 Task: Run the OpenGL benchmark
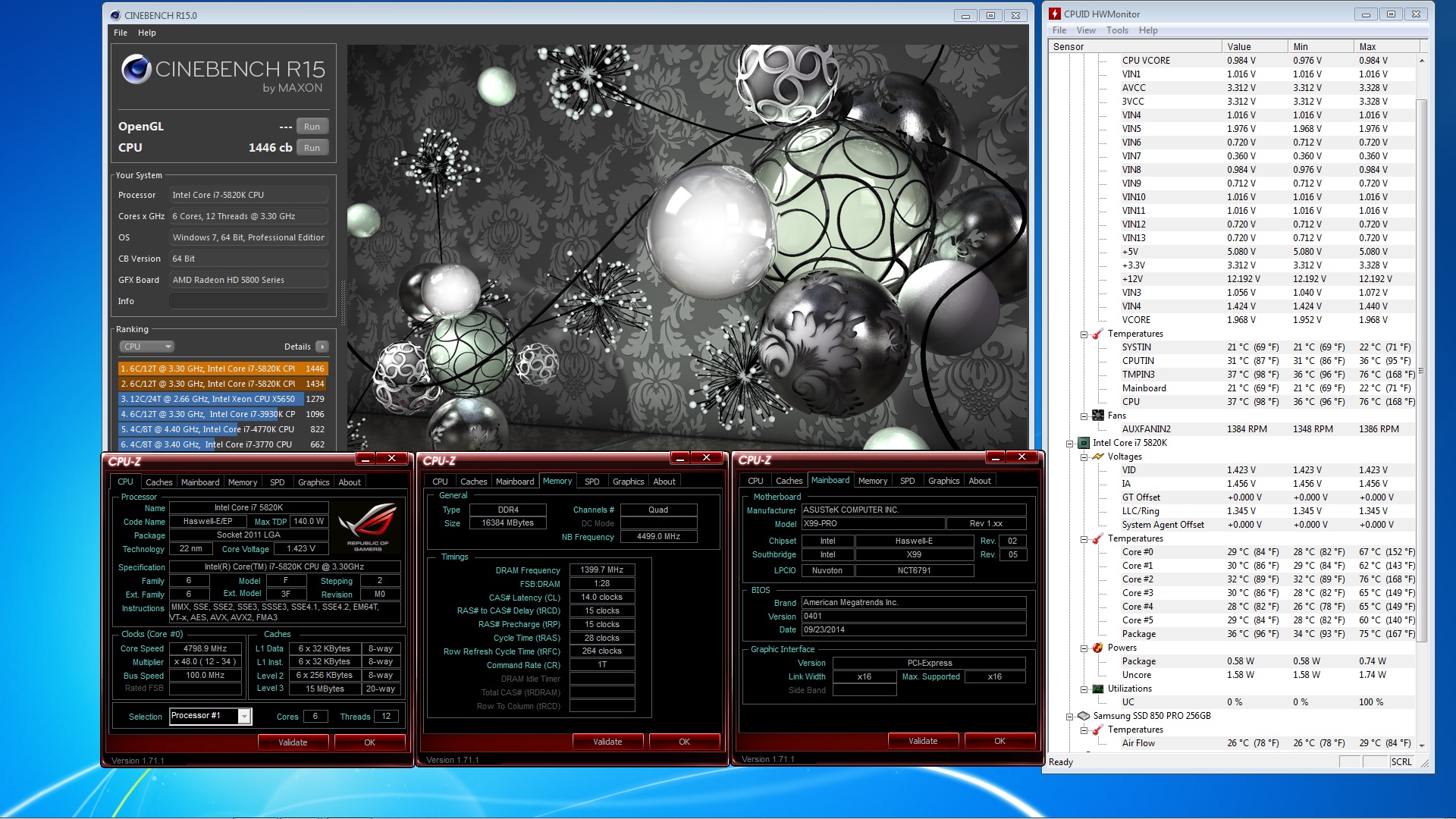[x=312, y=127]
